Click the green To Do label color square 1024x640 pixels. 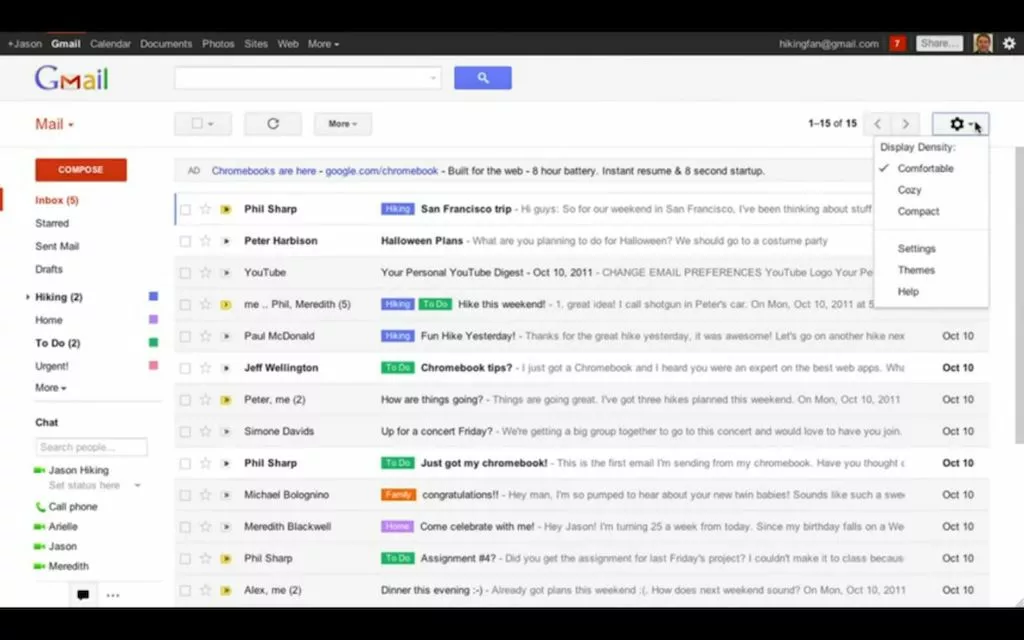click(x=153, y=342)
